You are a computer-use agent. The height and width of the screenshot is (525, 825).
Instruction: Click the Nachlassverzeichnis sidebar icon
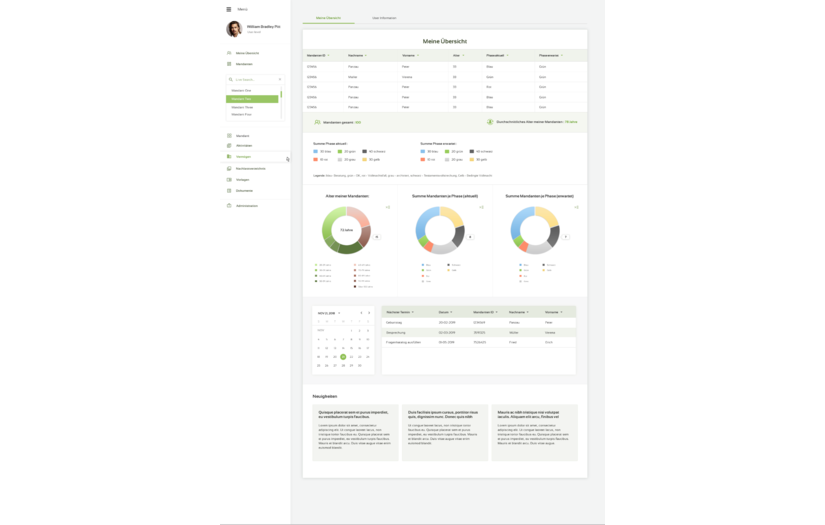[229, 168]
